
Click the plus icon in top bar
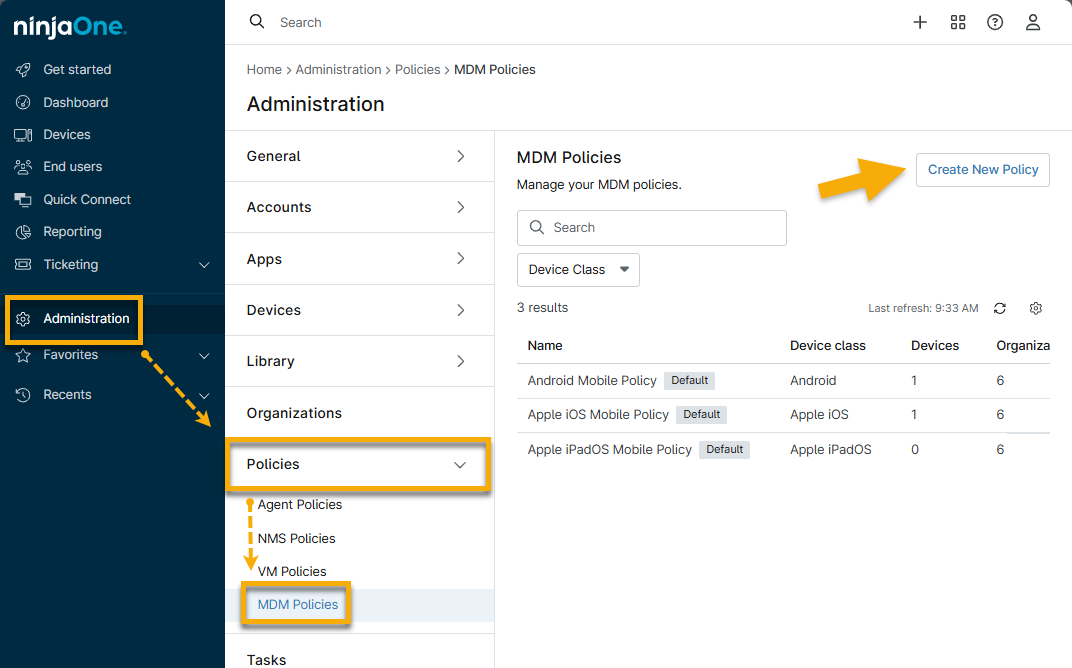click(920, 22)
